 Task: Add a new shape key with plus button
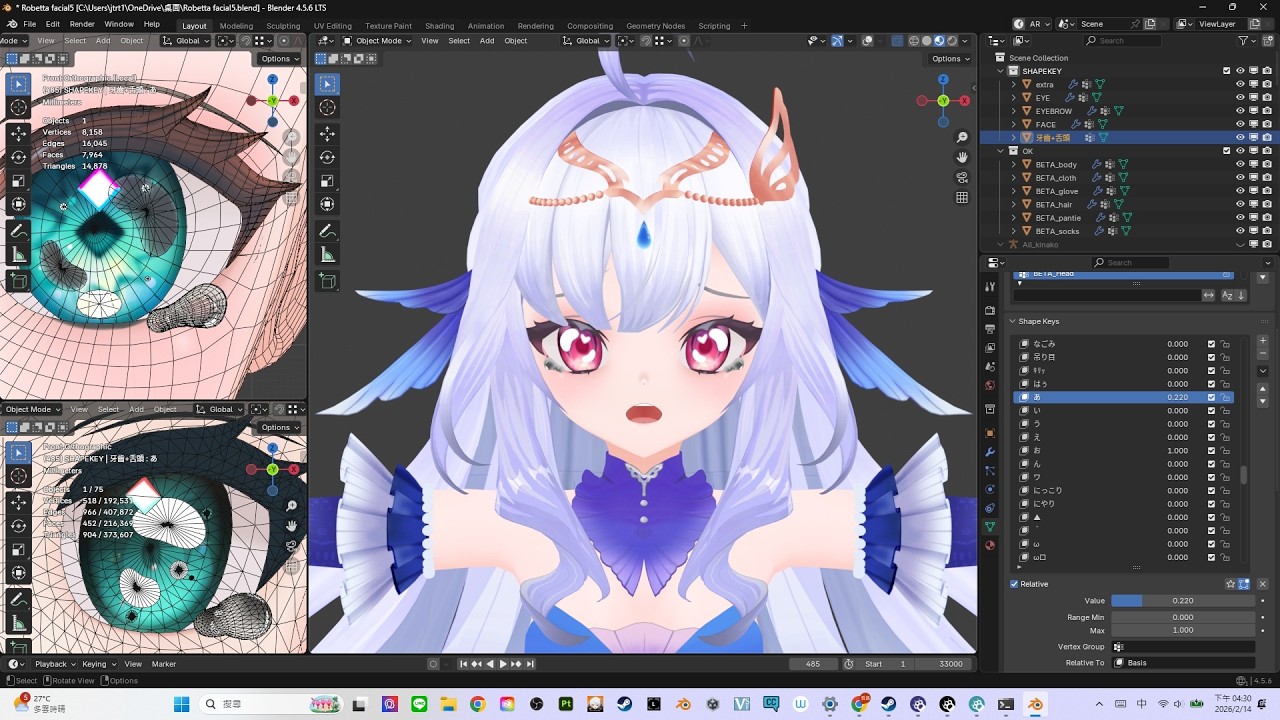tap(1262, 340)
